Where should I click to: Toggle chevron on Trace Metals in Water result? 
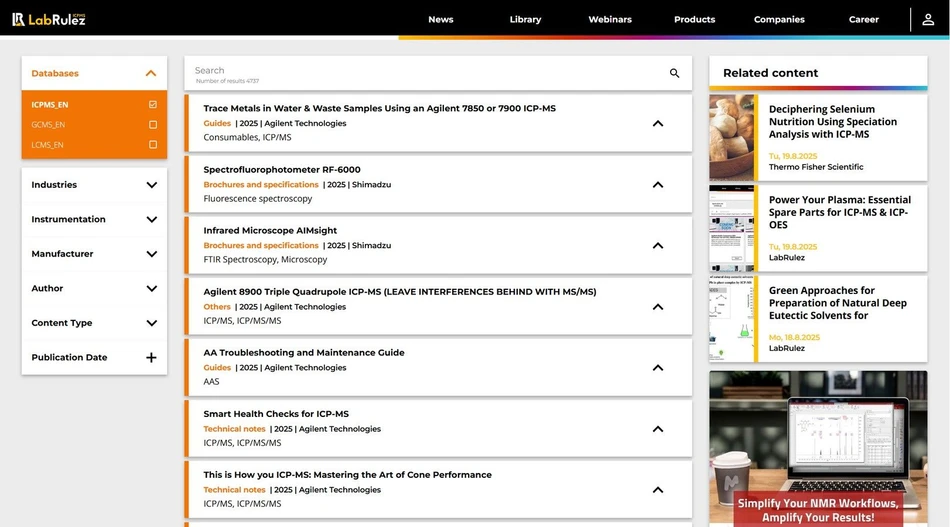coord(658,124)
